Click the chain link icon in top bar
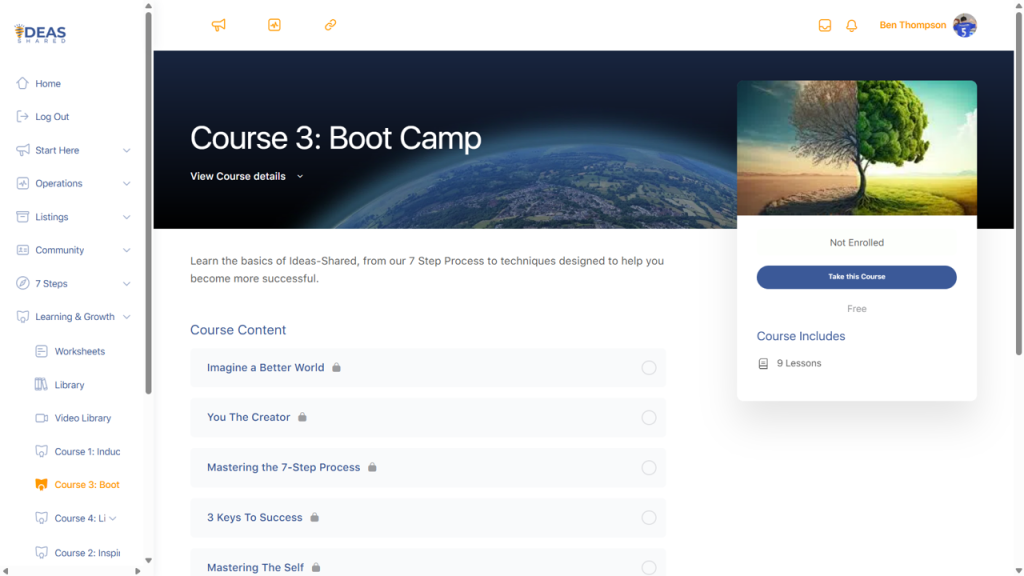1024x576 pixels. [330, 25]
